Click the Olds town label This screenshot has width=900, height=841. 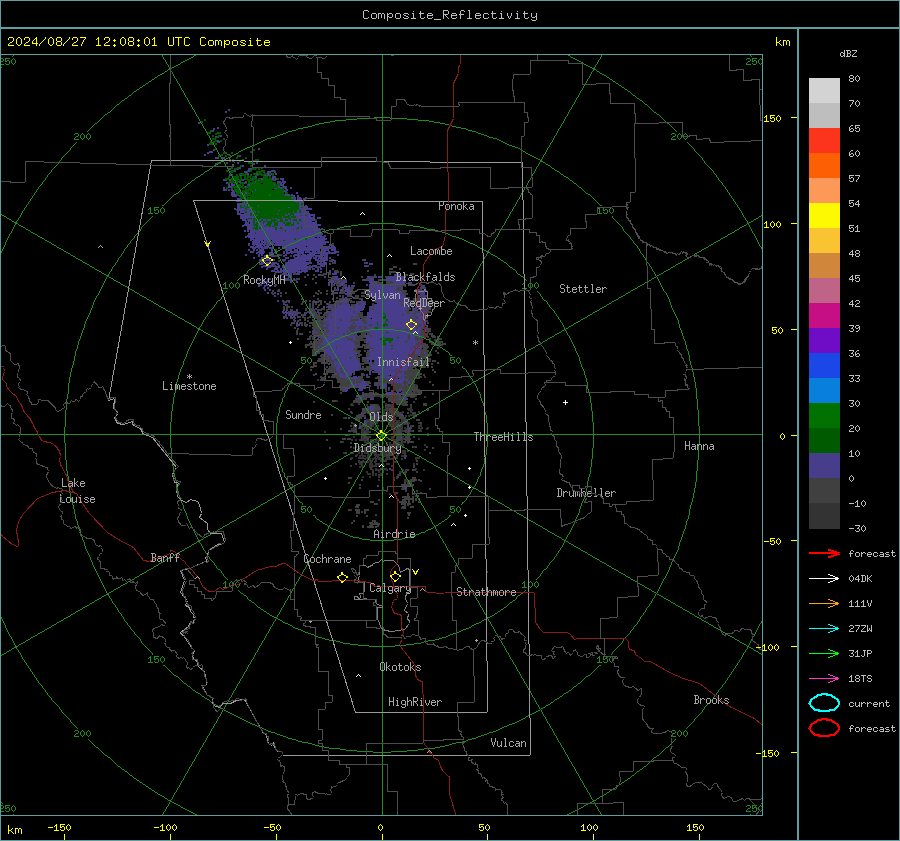coord(381,417)
